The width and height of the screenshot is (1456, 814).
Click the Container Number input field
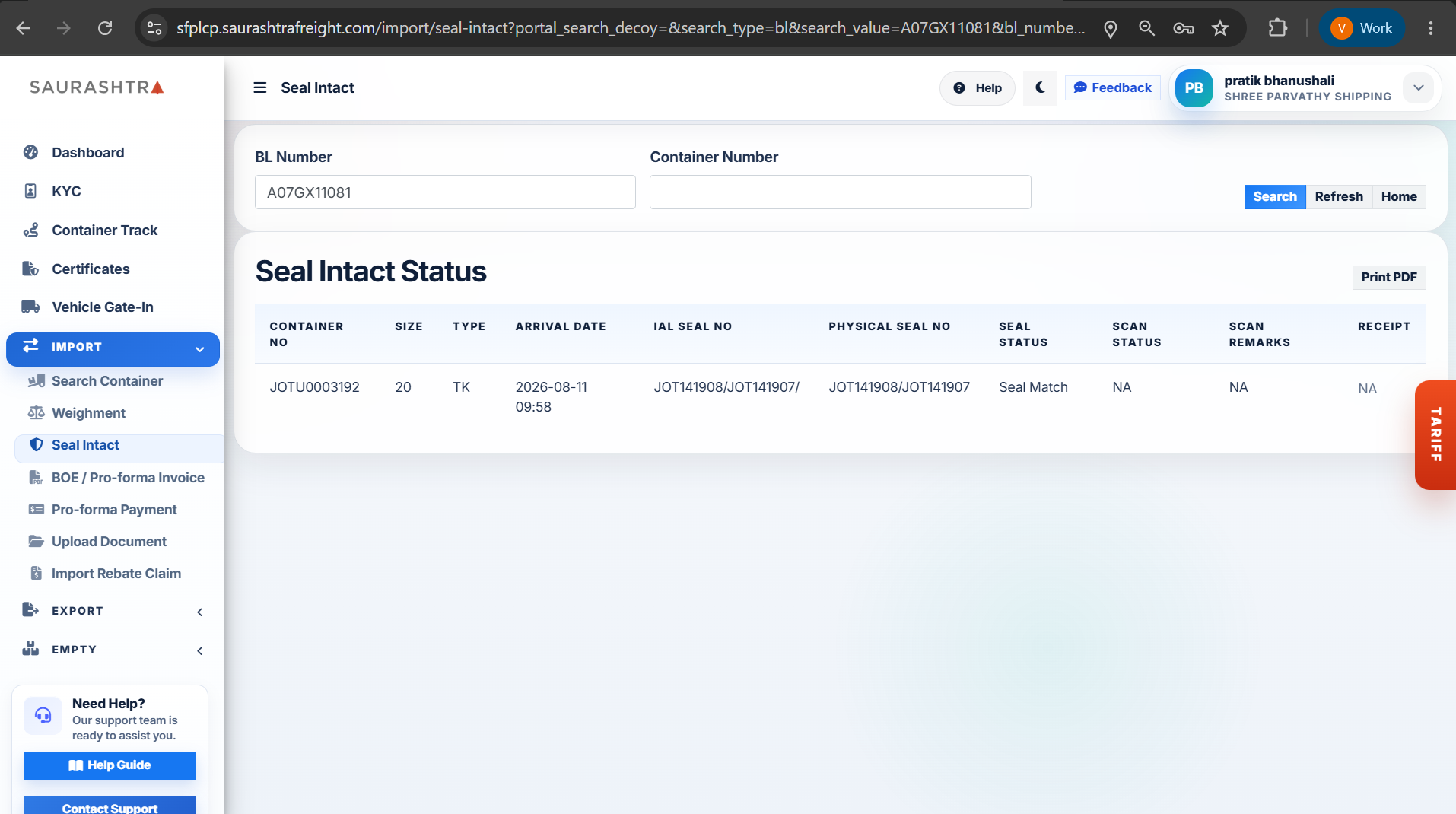pyautogui.click(x=840, y=192)
